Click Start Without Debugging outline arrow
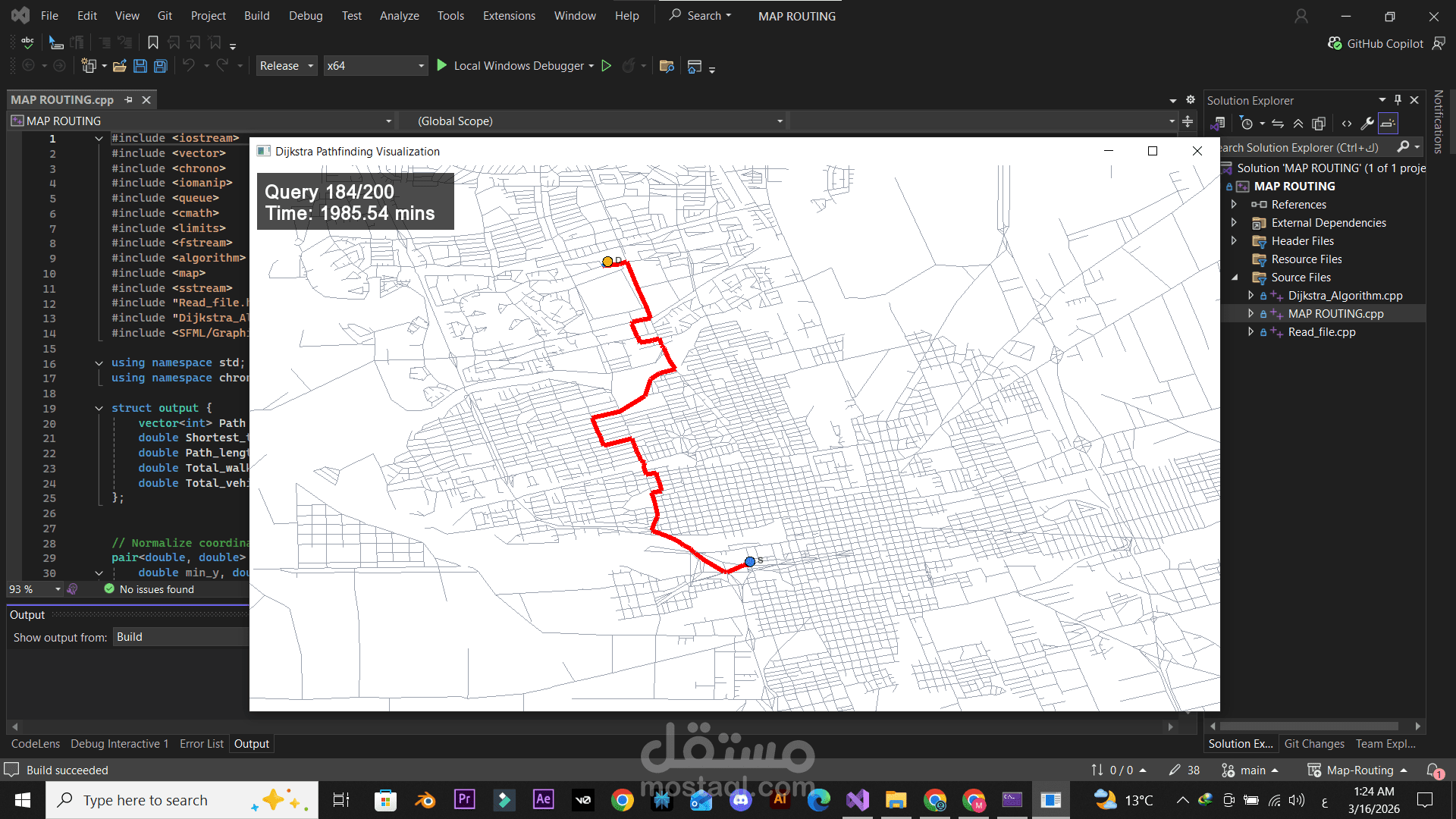The width and height of the screenshot is (1456, 819). (x=606, y=66)
